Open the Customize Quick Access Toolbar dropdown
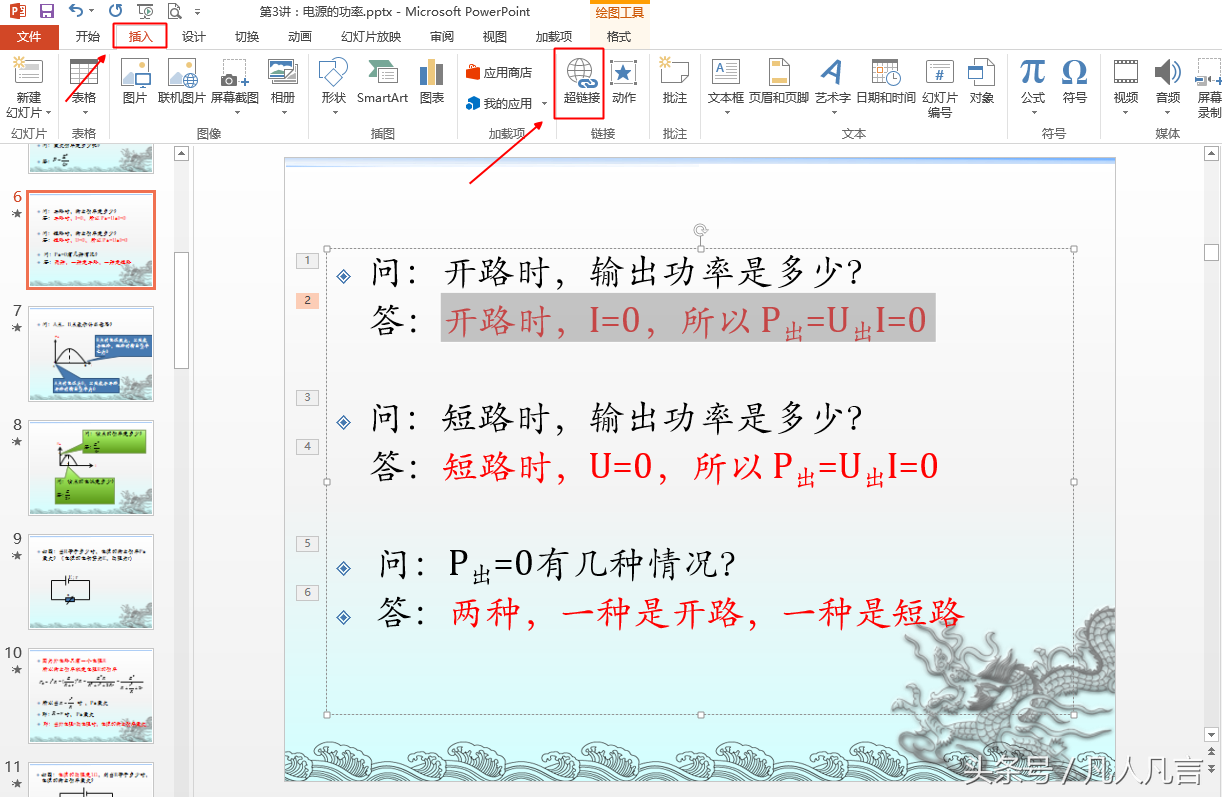 197,13
